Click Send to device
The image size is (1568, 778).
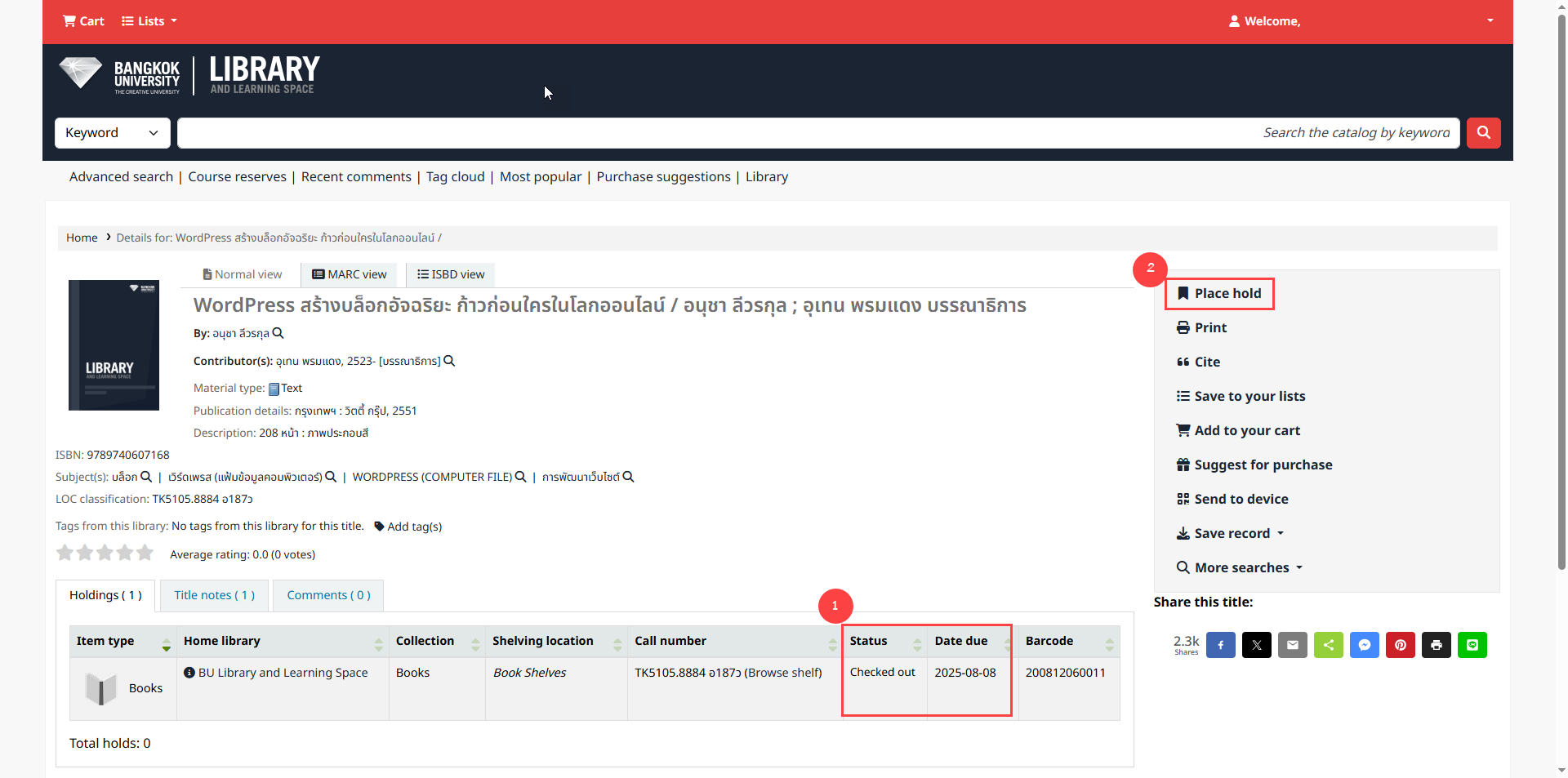click(x=1232, y=499)
